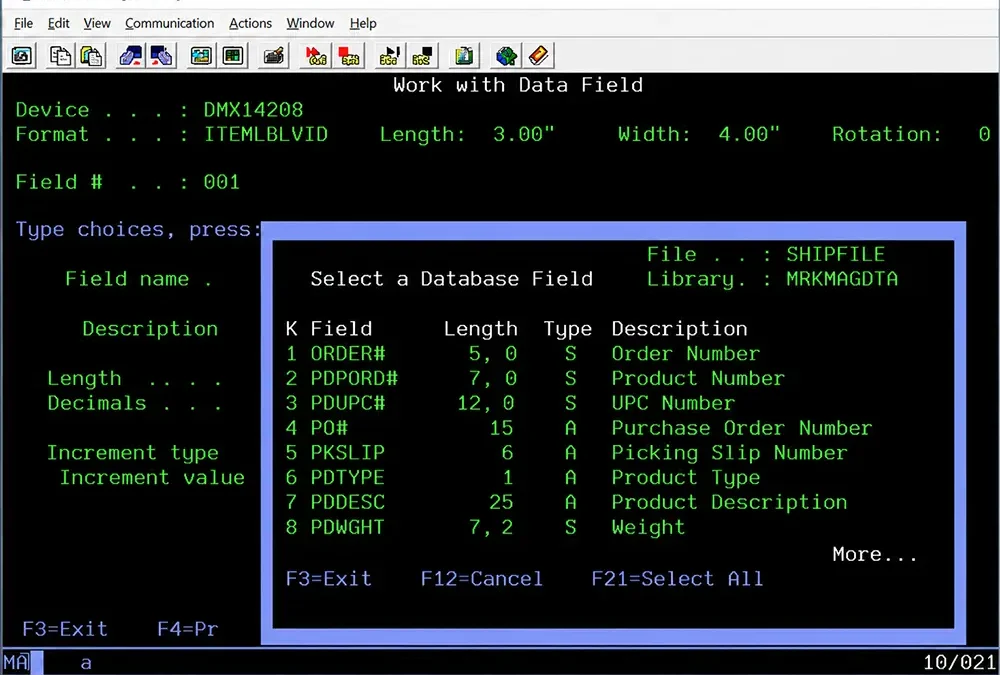This screenshot has height=675, width=1000.
Task: Select the PKSLIP field row
Action: pyautogui.click(x=566, y=453)
